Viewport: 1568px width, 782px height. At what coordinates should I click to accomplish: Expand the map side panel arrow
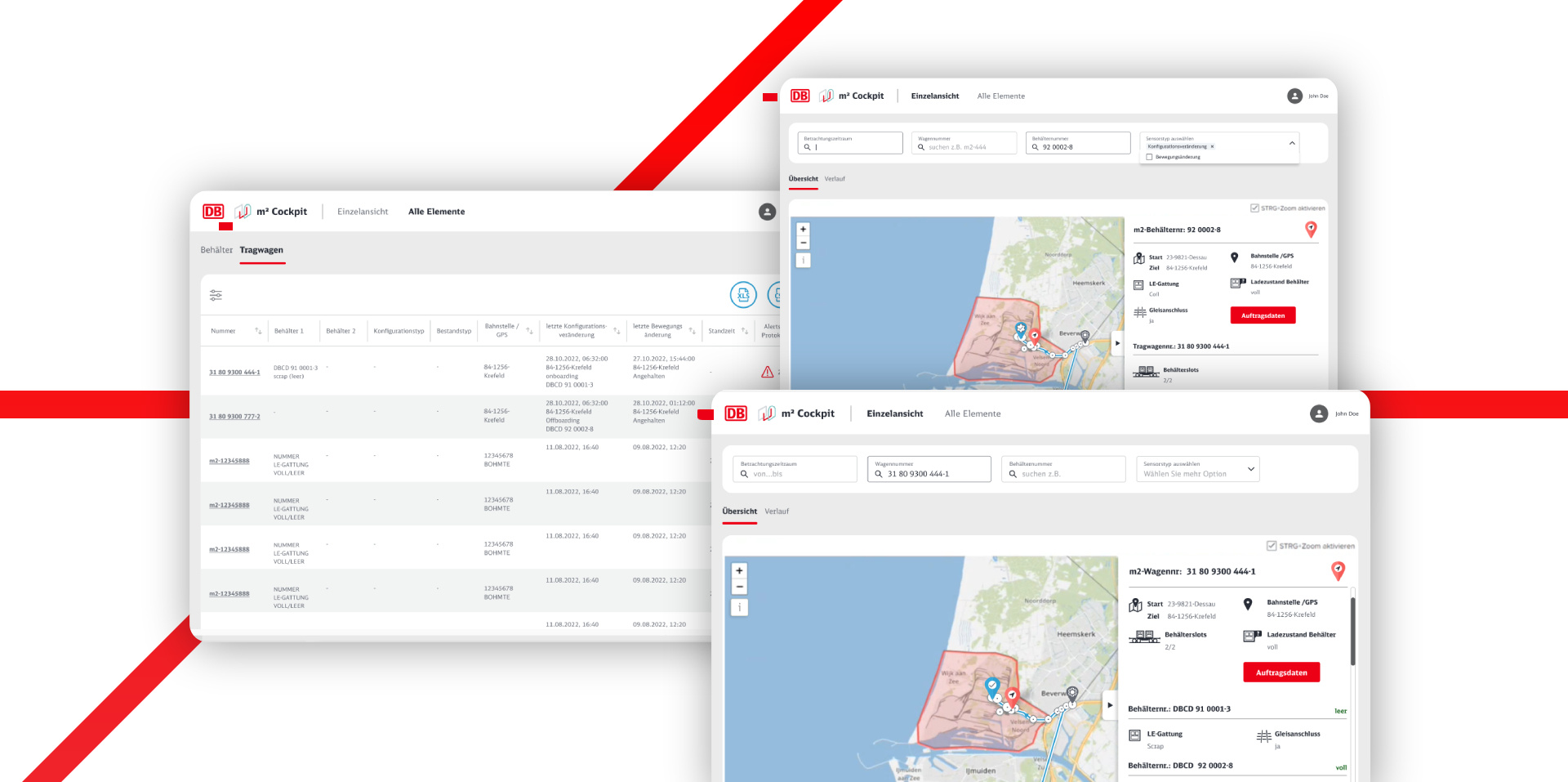1109,704
